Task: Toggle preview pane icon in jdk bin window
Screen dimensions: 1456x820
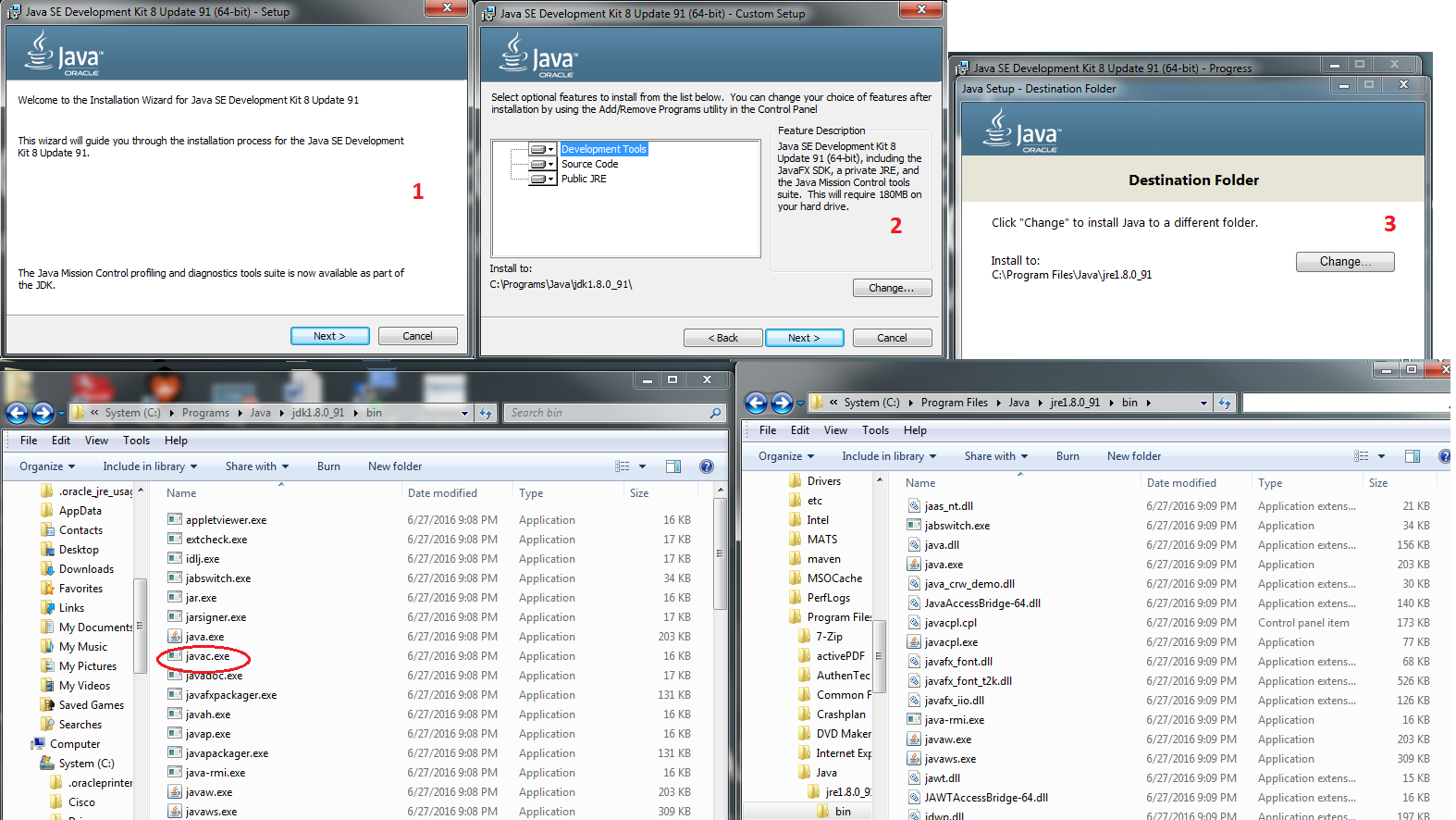Action: tap(673, 466)
